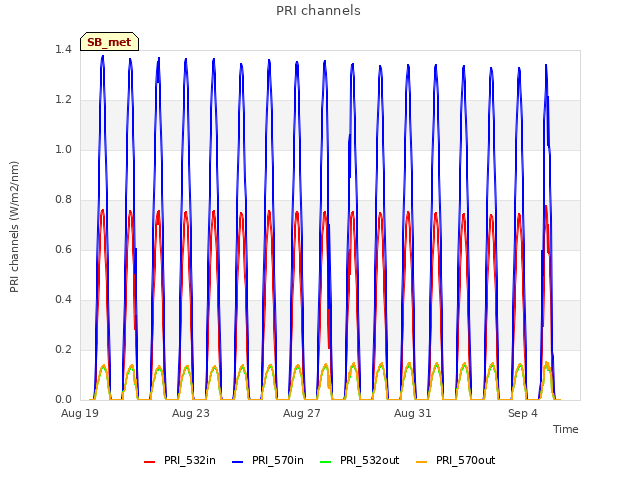Click the Aug 27 x-axis label

302,413
